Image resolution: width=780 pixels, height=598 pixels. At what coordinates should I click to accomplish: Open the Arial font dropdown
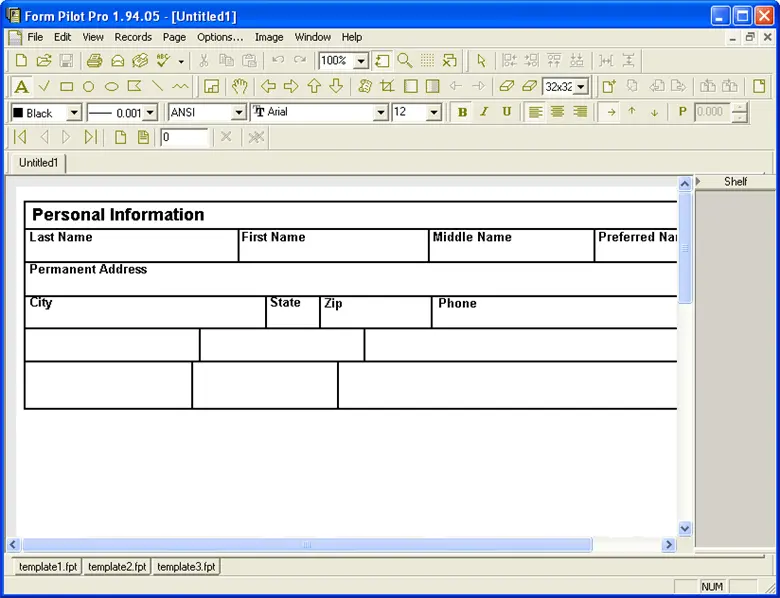(x=380, y=113)
